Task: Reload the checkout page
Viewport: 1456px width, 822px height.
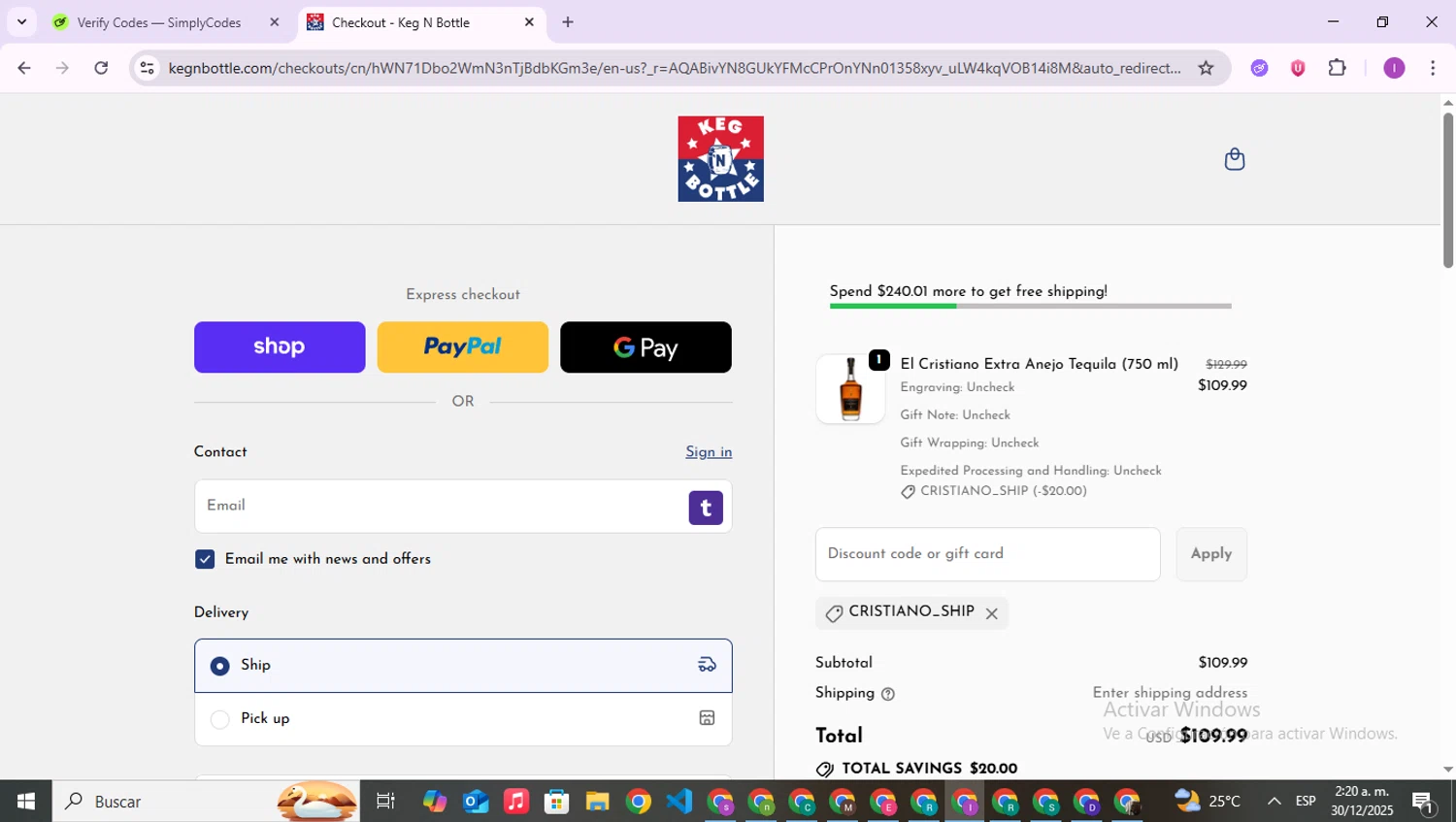Action: tap(101, 68)
